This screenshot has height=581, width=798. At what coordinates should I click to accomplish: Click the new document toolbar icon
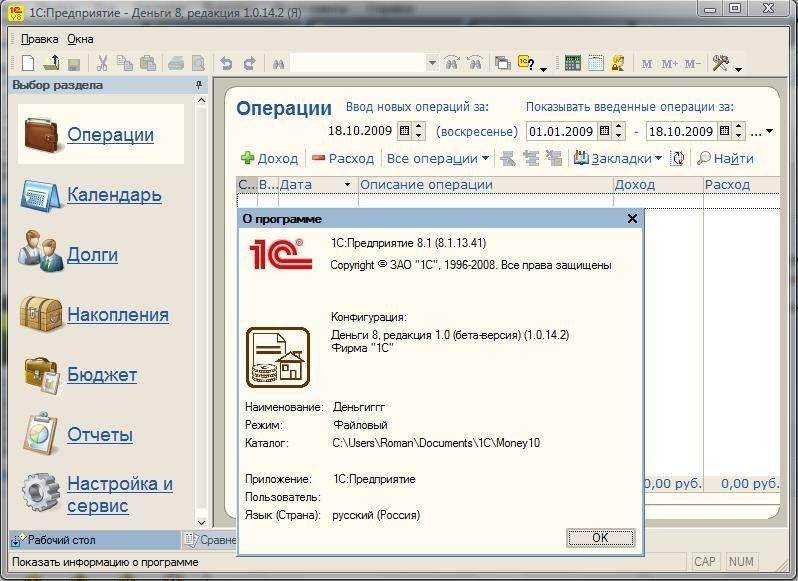[x=28, y=63]
